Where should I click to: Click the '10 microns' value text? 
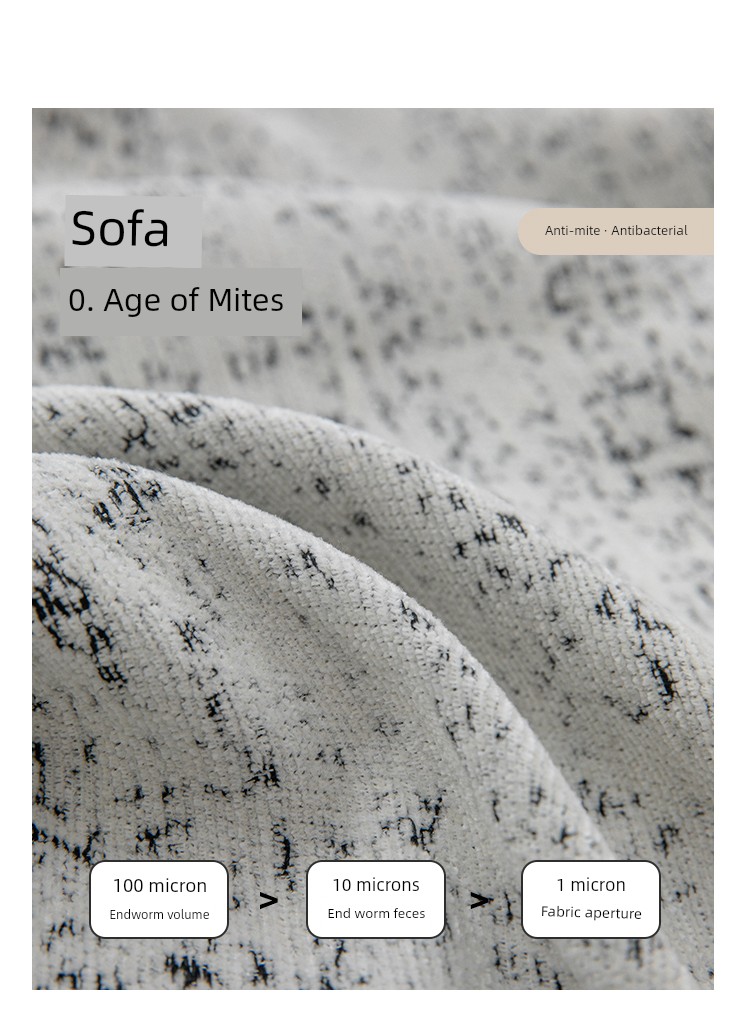coord(376,885)
